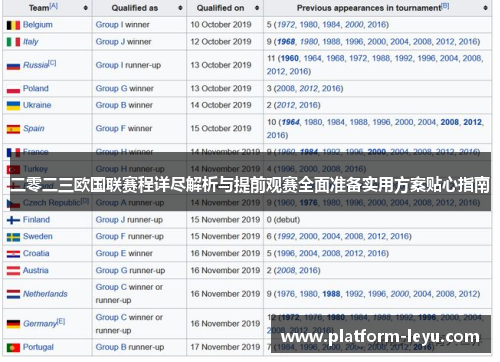500x362 pixels.
Task: Select '10 October 2019' date cell
Action: (221, 25)
